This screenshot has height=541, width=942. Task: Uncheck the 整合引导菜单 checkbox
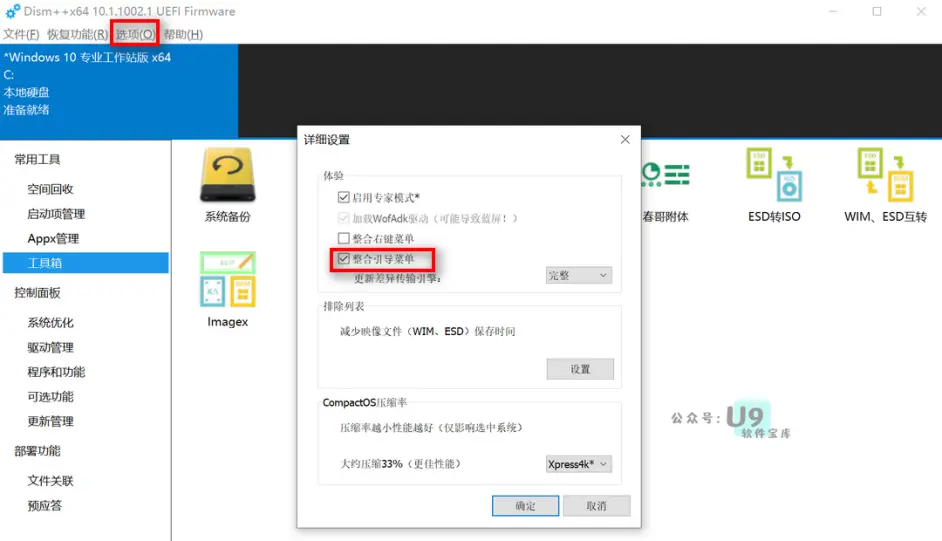coord(344,259)
